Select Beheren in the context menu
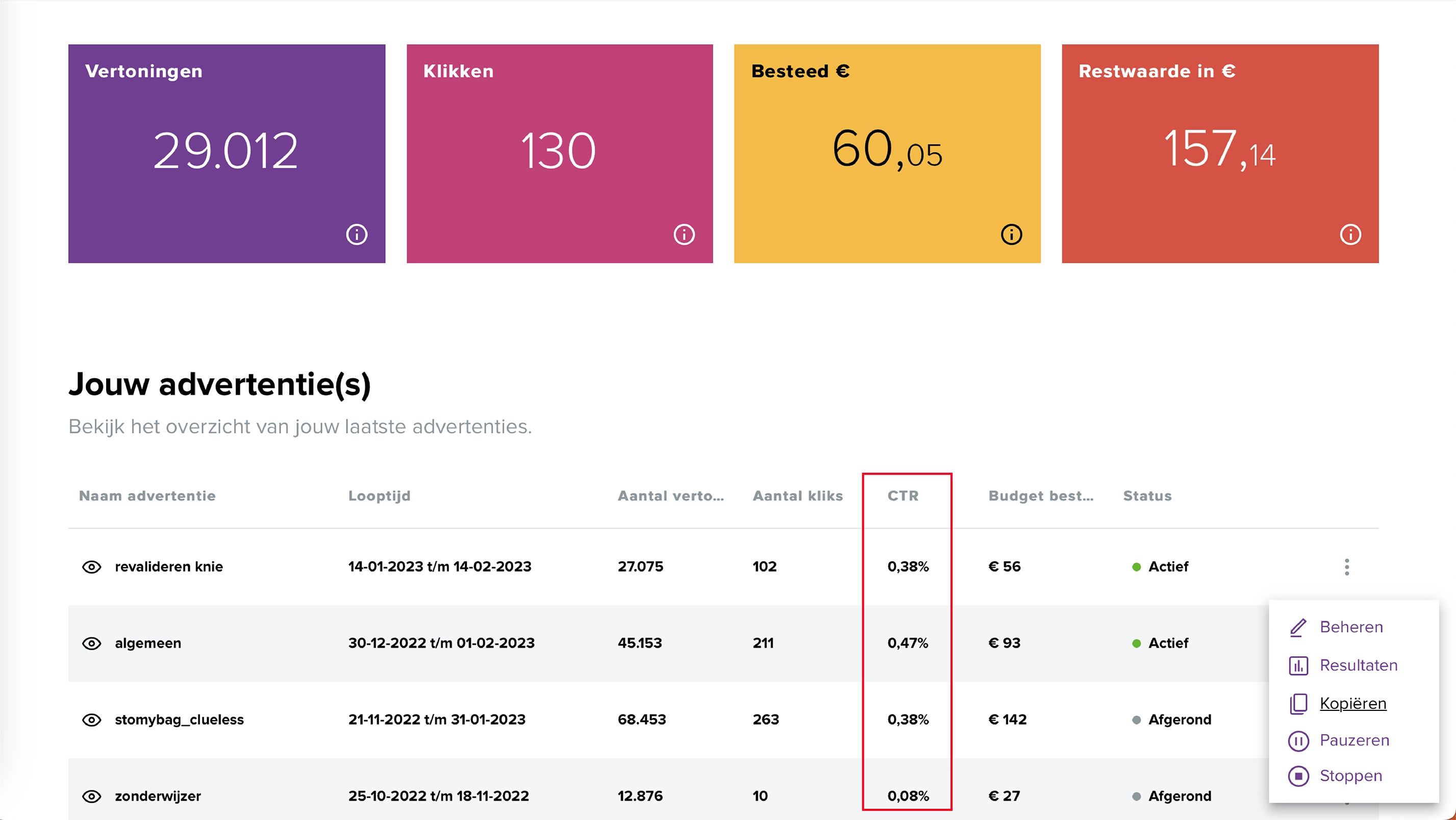The height and width of the screenshot is (820, 1456). click(1351, 627)
